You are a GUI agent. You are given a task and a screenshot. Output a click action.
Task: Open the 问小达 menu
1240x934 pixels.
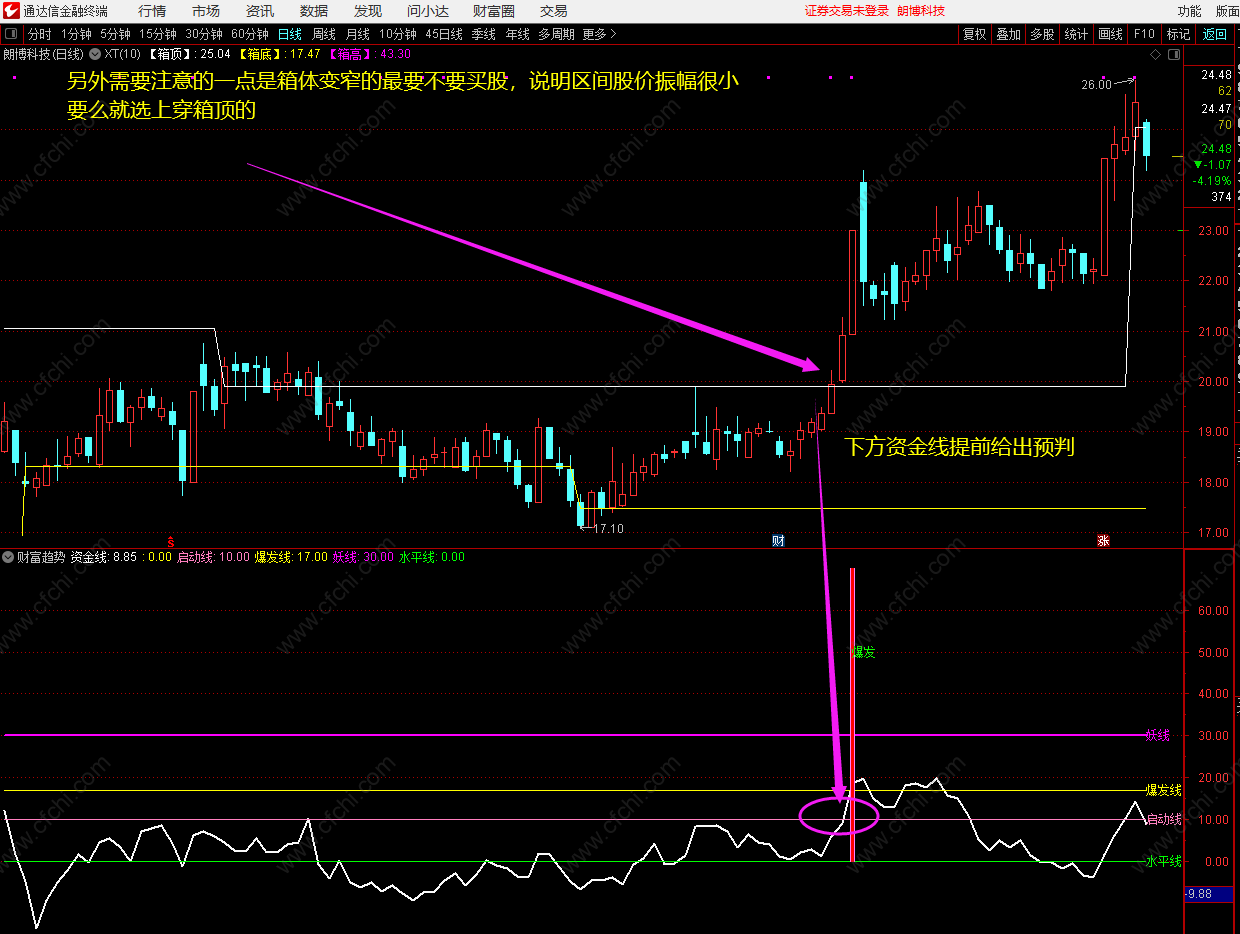[x=428, y=11]
